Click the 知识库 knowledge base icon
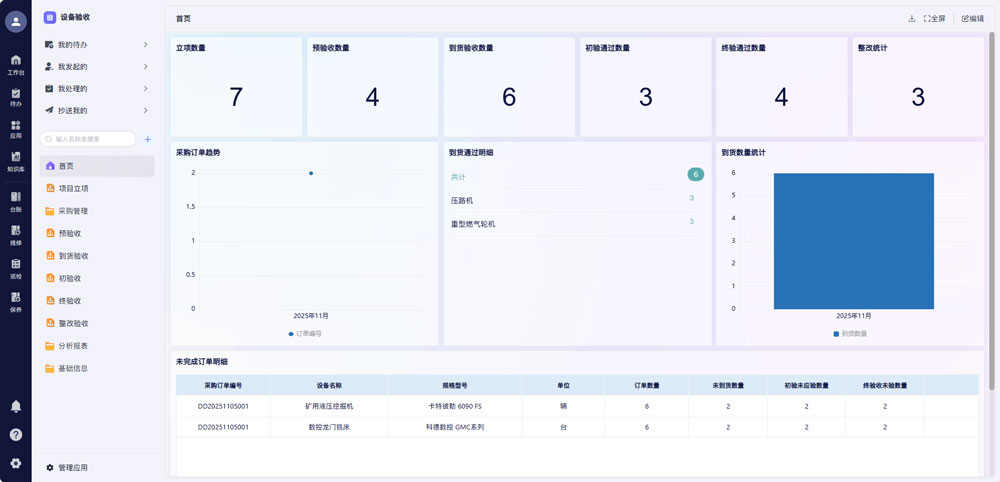This screenshot has width=1000, height=482. click(x=15, y=161)
